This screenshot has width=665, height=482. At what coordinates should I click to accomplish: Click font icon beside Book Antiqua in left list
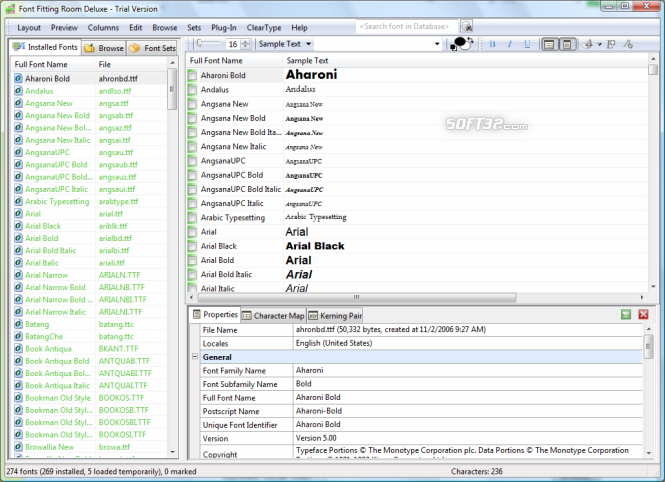click(18, 349)
